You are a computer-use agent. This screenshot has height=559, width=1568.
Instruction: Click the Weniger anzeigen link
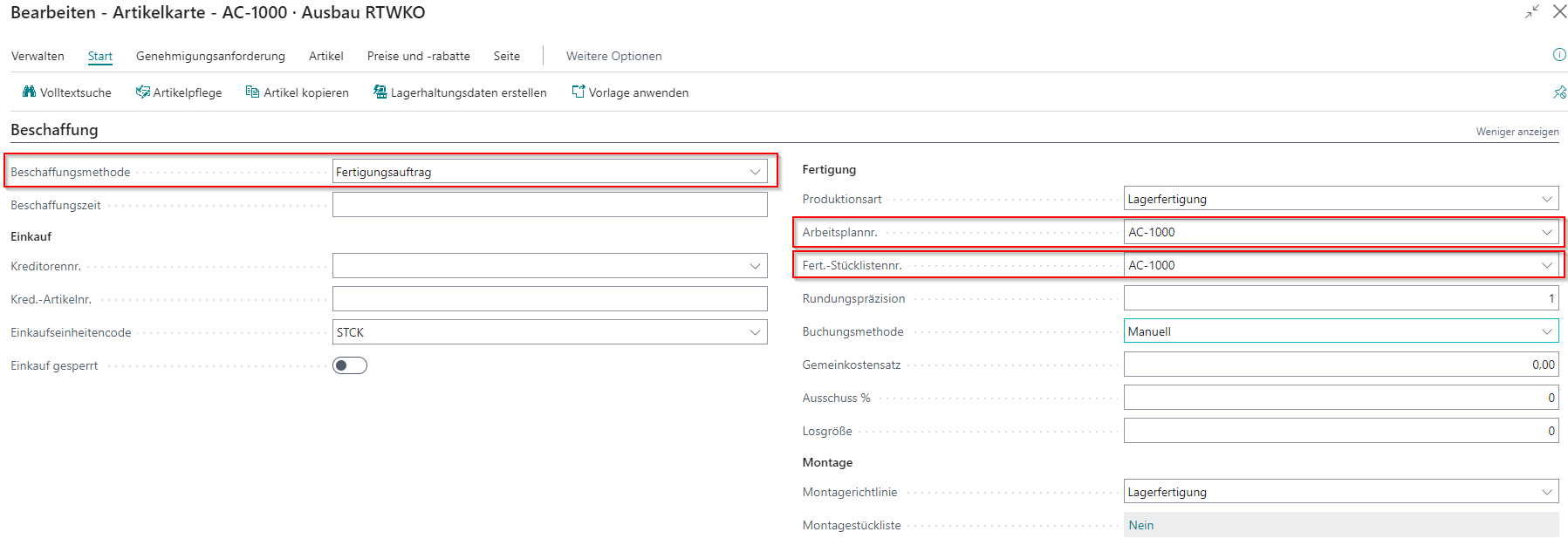coord(1517,132)
